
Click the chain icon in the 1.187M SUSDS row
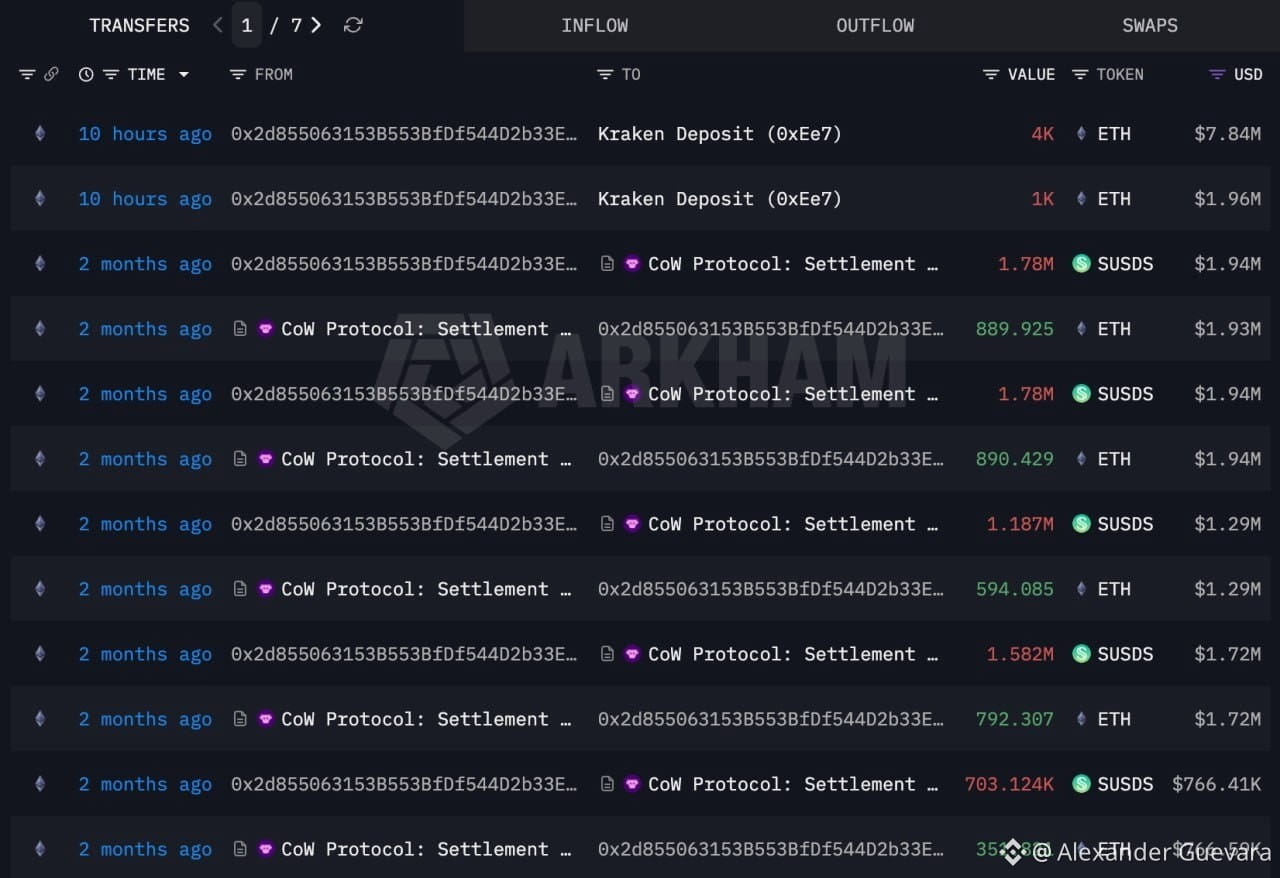[x=40, y=523]
